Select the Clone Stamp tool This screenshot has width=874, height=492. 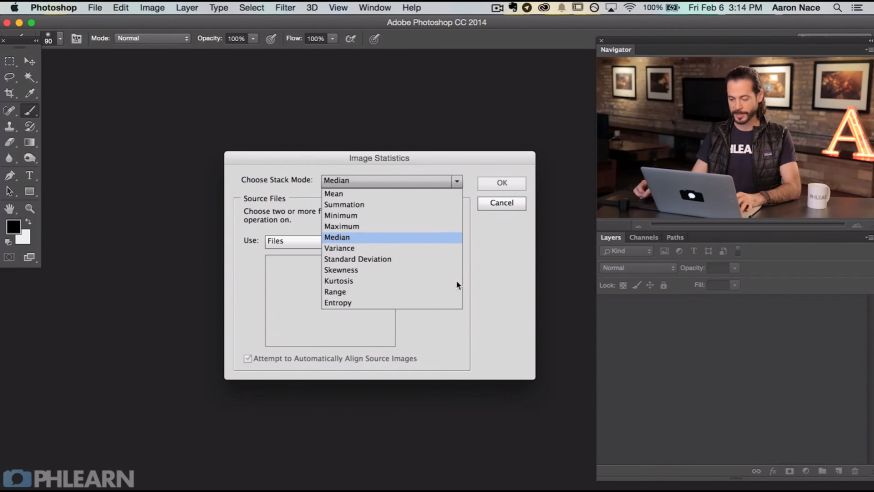tap(10, 127)
